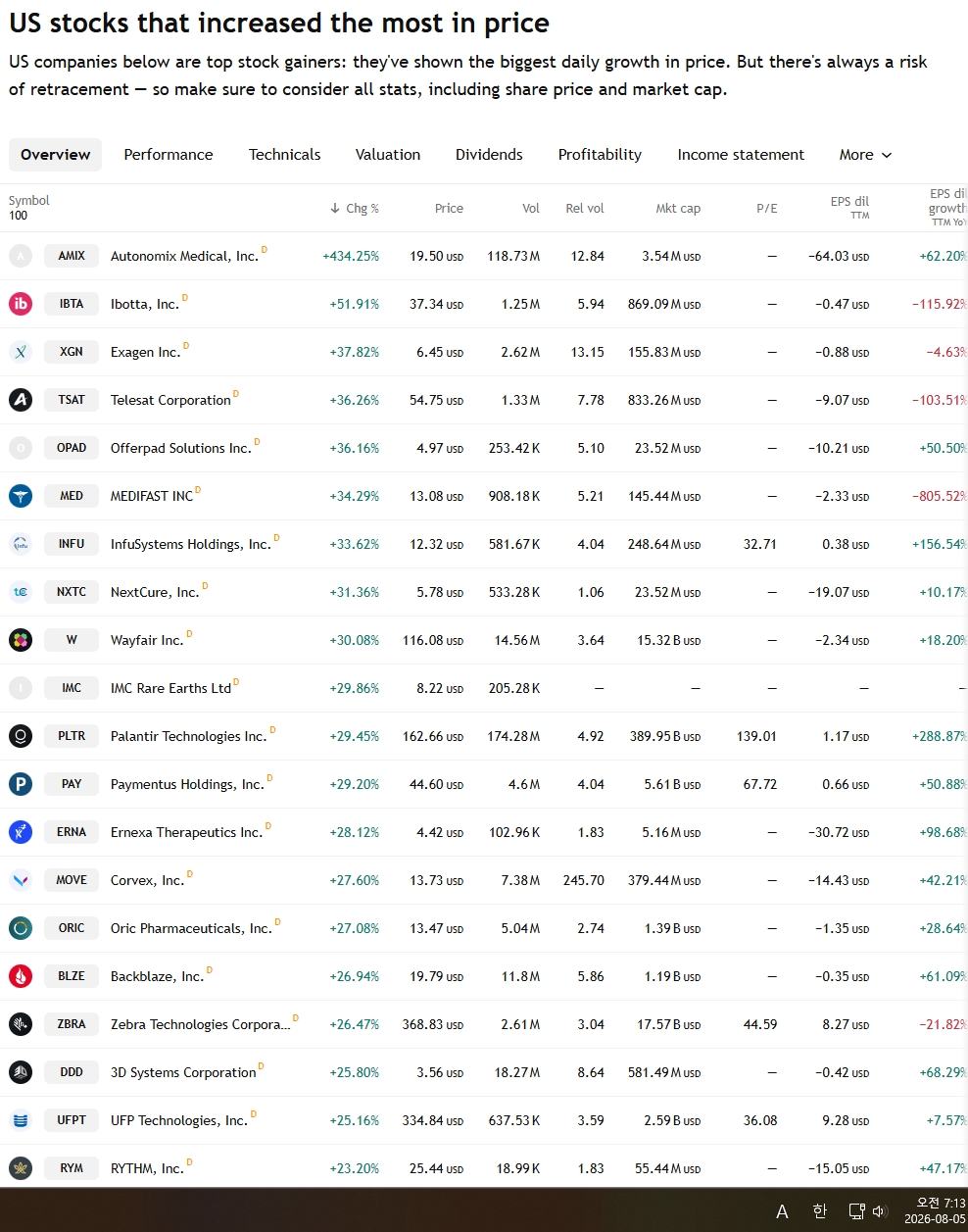Screen dimensions: 968x1232
Task: Click the Palantir Technologies logo icon
Action: pyautogui.click(x=21, y=736)
